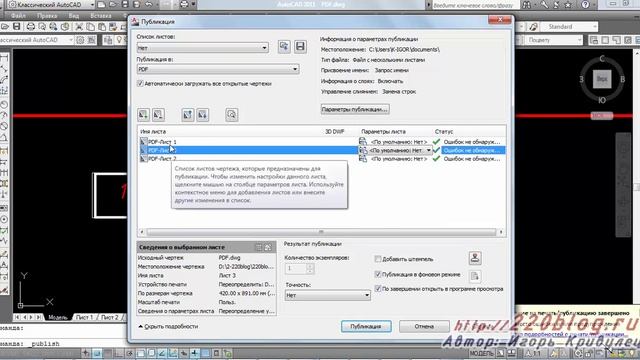Viewport: 640px width, 360px height.
Task: Click the Workspace settings gear icon
Action: [x=80, y=40]
